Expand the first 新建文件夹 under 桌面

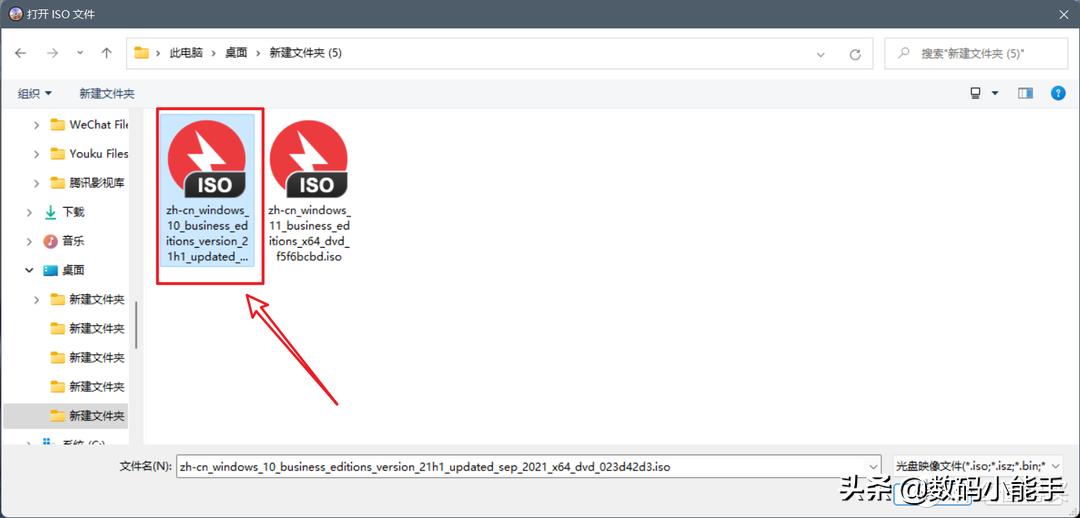coord(37,299)
